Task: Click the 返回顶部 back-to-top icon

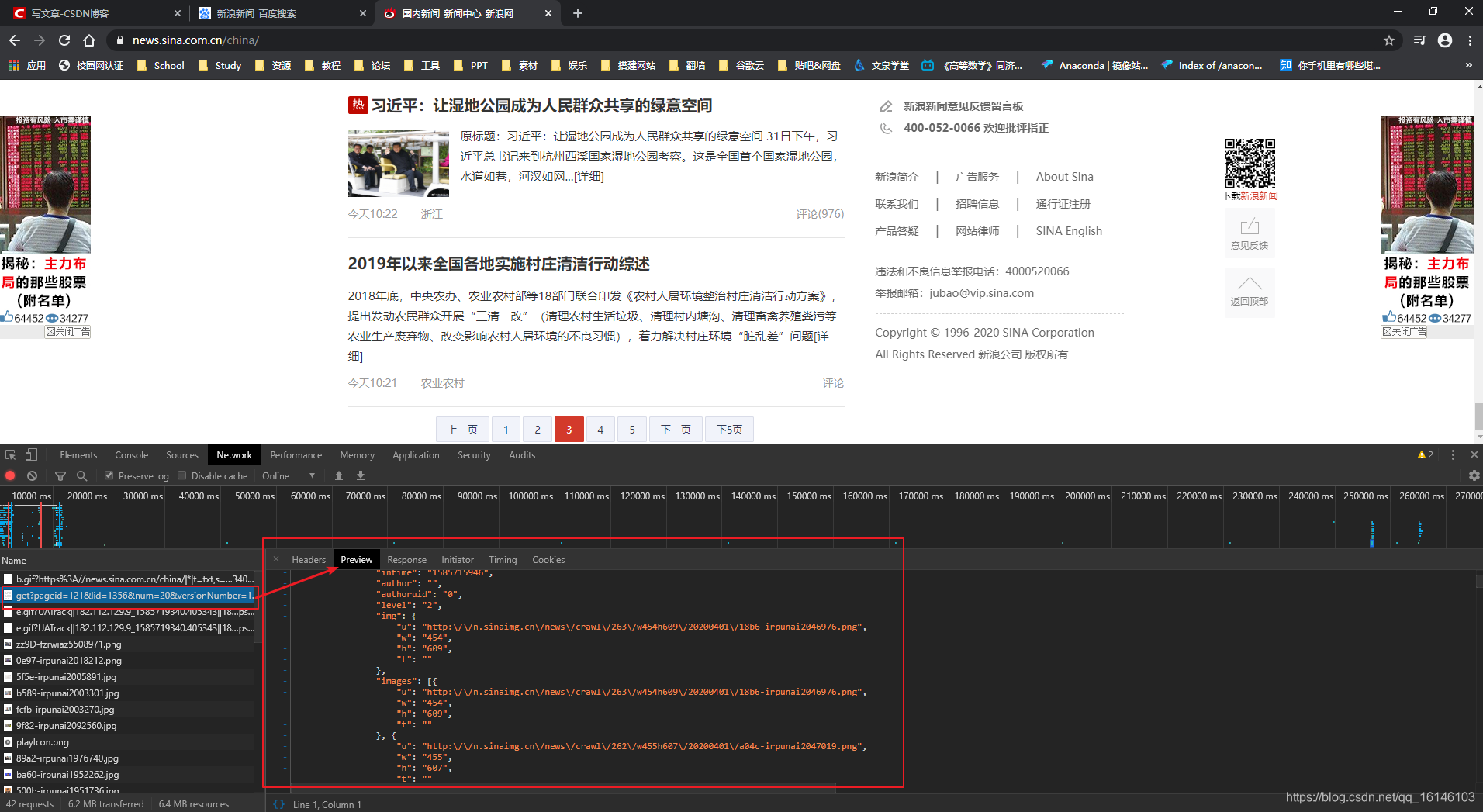Action: click(1250, 291)
